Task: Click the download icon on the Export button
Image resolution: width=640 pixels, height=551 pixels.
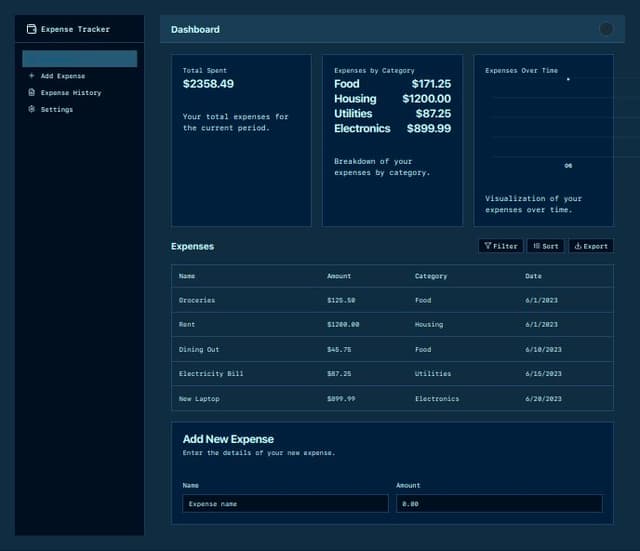Action: (578, 246)
